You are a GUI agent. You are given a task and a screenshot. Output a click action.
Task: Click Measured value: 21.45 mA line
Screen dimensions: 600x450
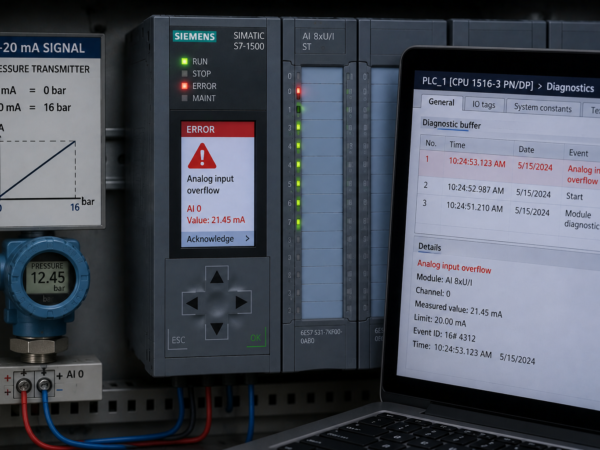click(458, 309)
